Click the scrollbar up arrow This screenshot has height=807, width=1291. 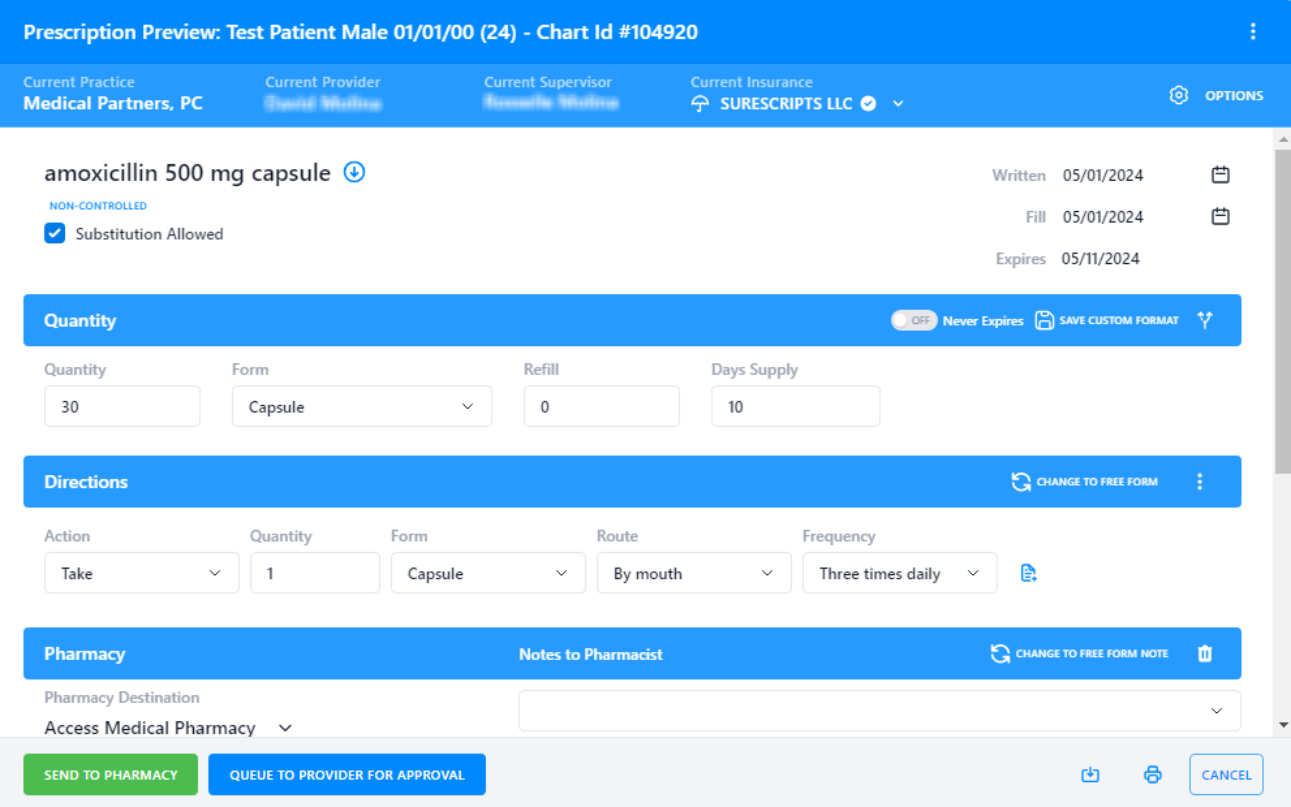pyautogui.click(x=1283, y=138)
